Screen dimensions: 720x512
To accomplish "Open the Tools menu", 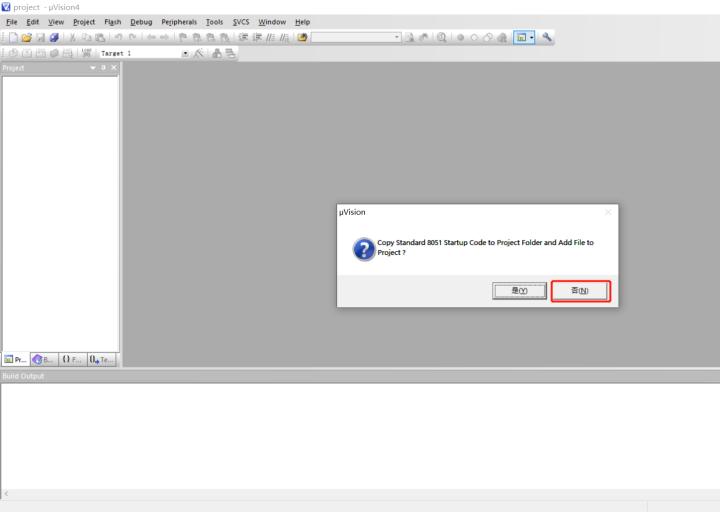I will pyautogui.click(x=214, y=22).
